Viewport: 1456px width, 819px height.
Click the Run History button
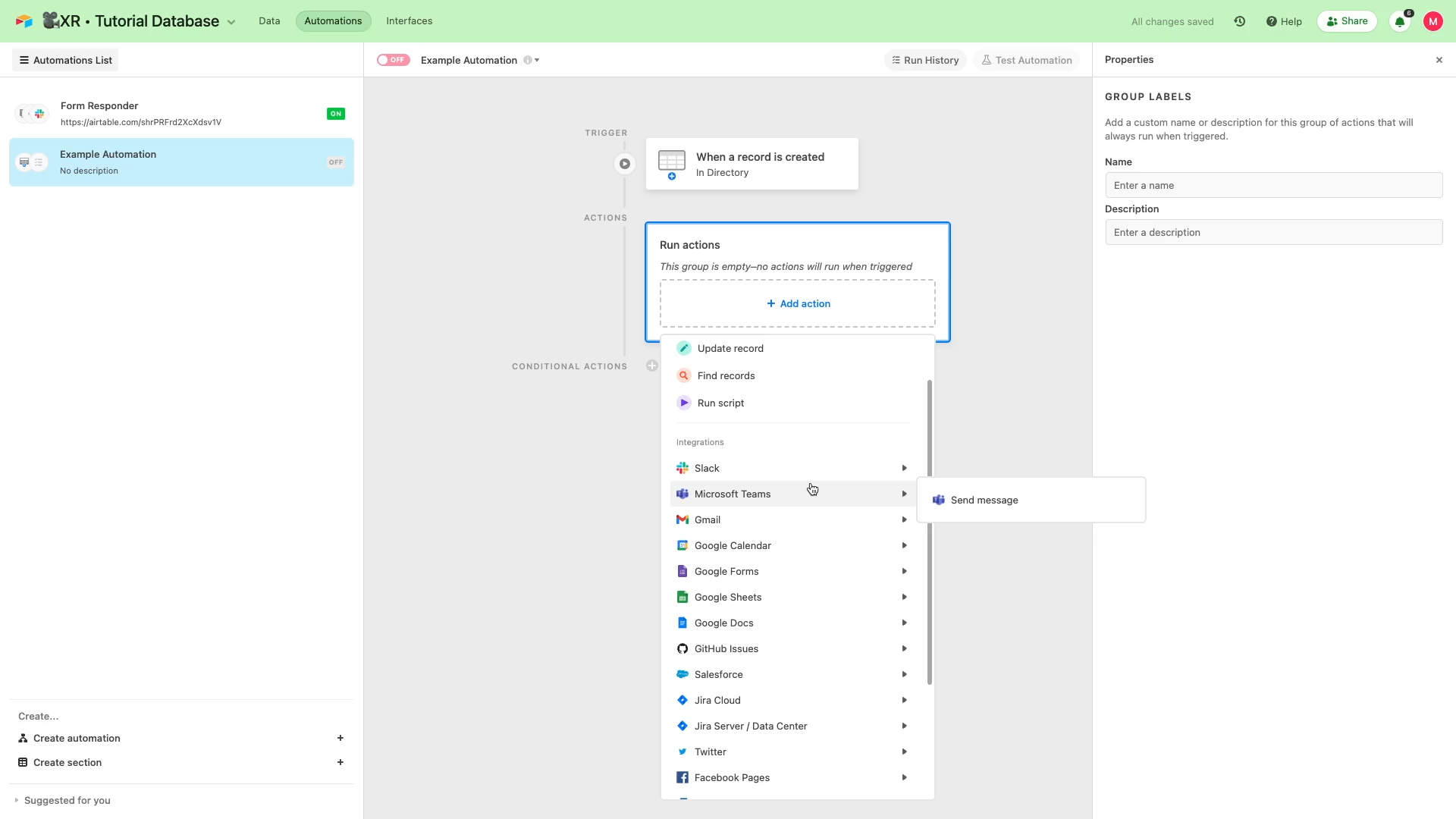925,61
